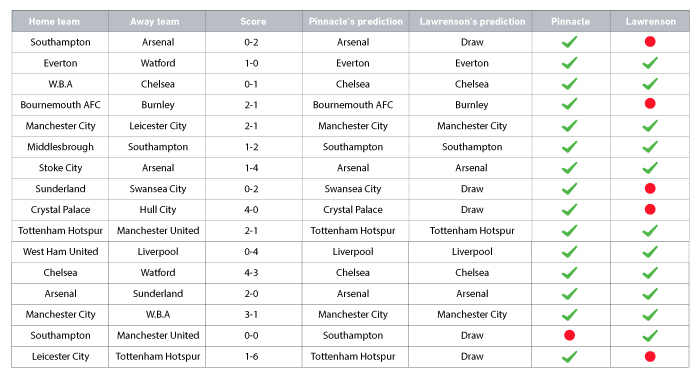The width and height of the screenshot is (700, 382).
Task: Click Lawrenson's red dot in Crystal Palace row
Action: click(x=650, y=209)
